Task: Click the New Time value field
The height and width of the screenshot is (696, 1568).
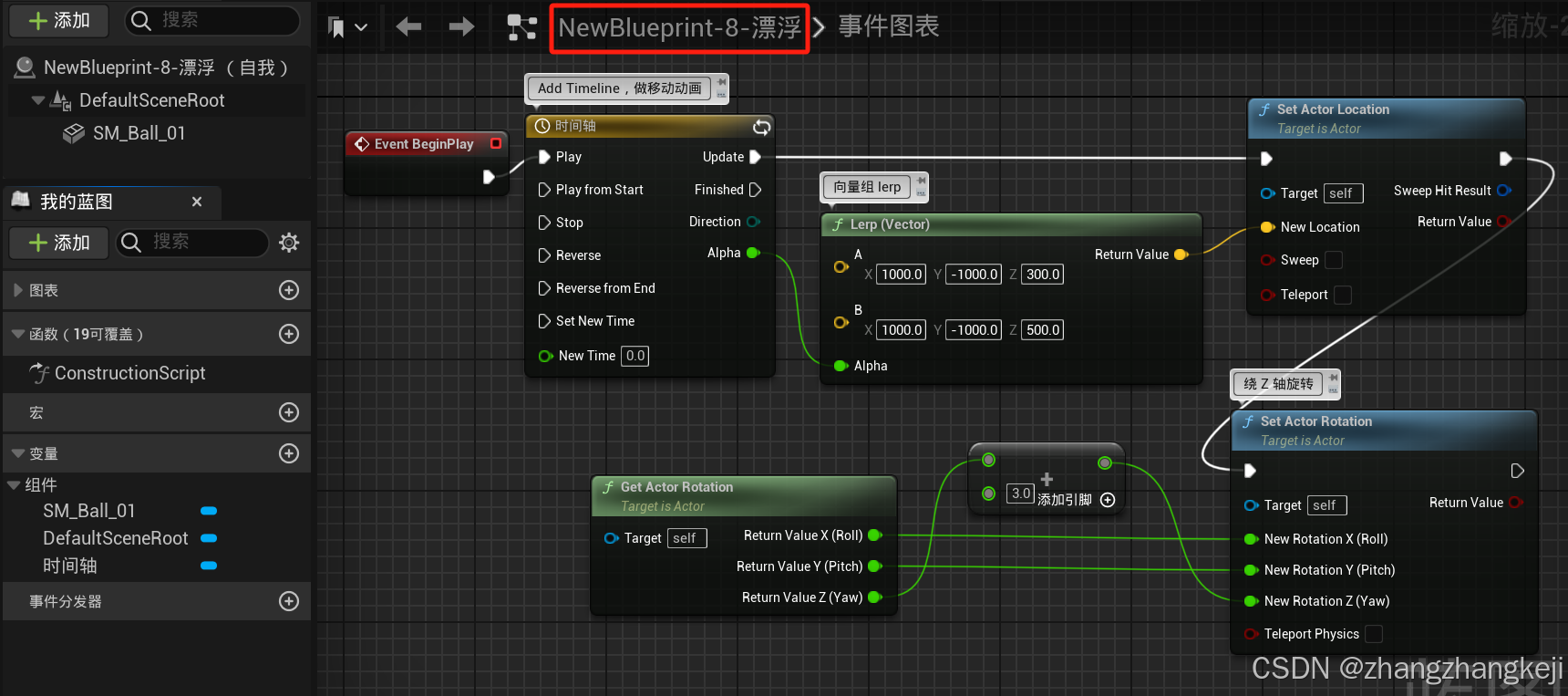Action: (635, 356)
